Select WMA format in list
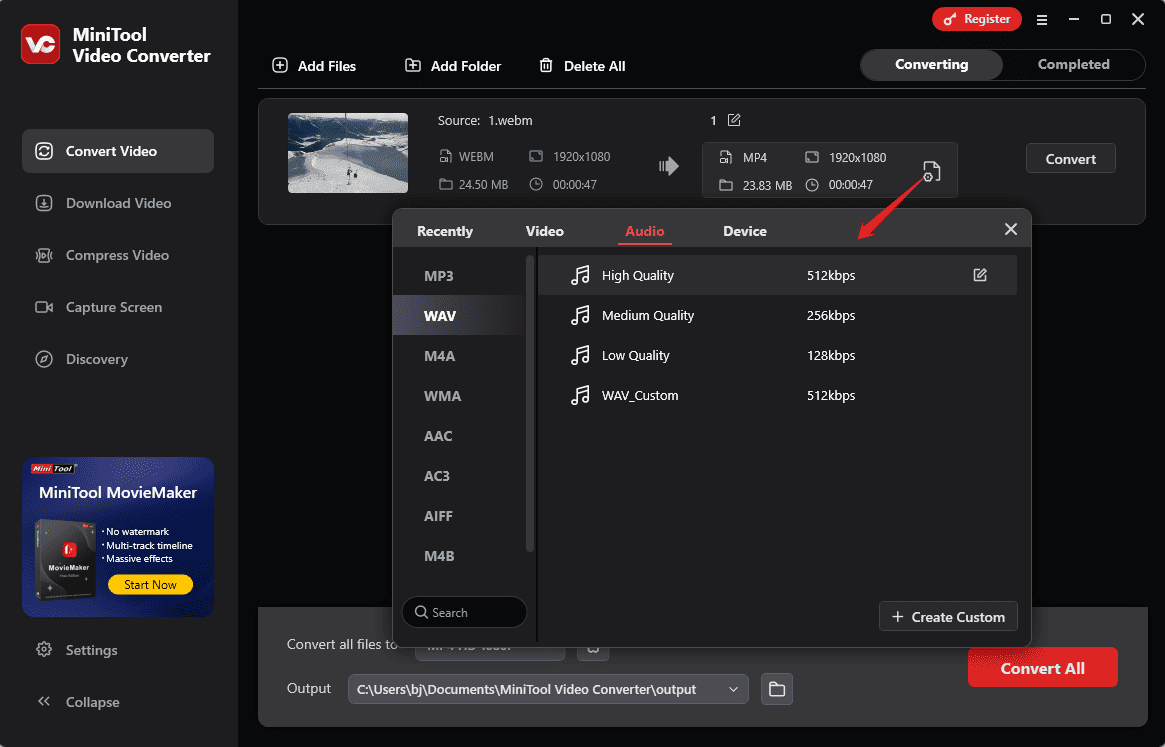This screenshot has width=1165, height=747. click(458, 396)
